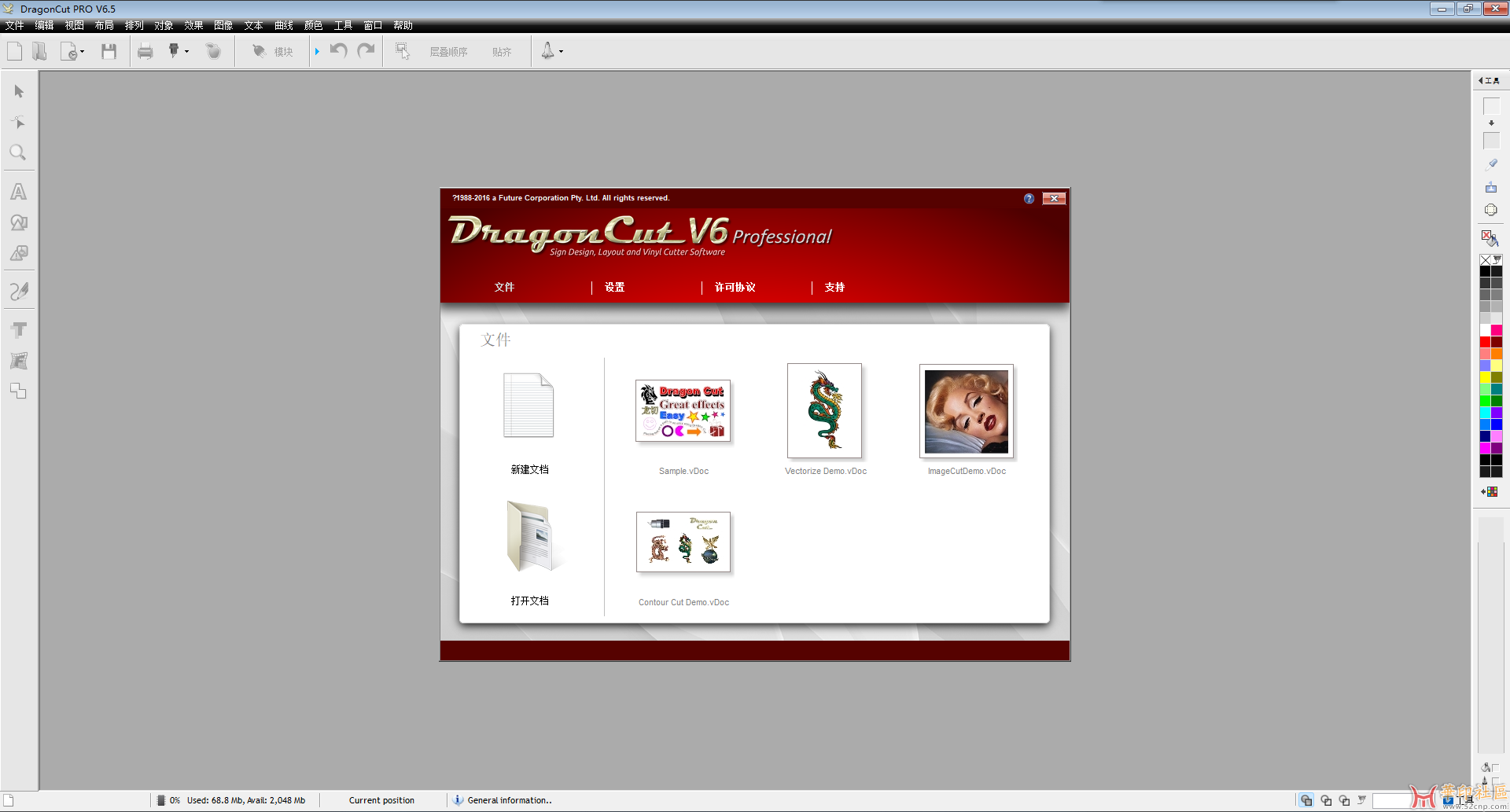The image size is (1510, 812).
Task: Open the ImageCutDemo portrait thumbnail
Action: (x=967, y=411)
